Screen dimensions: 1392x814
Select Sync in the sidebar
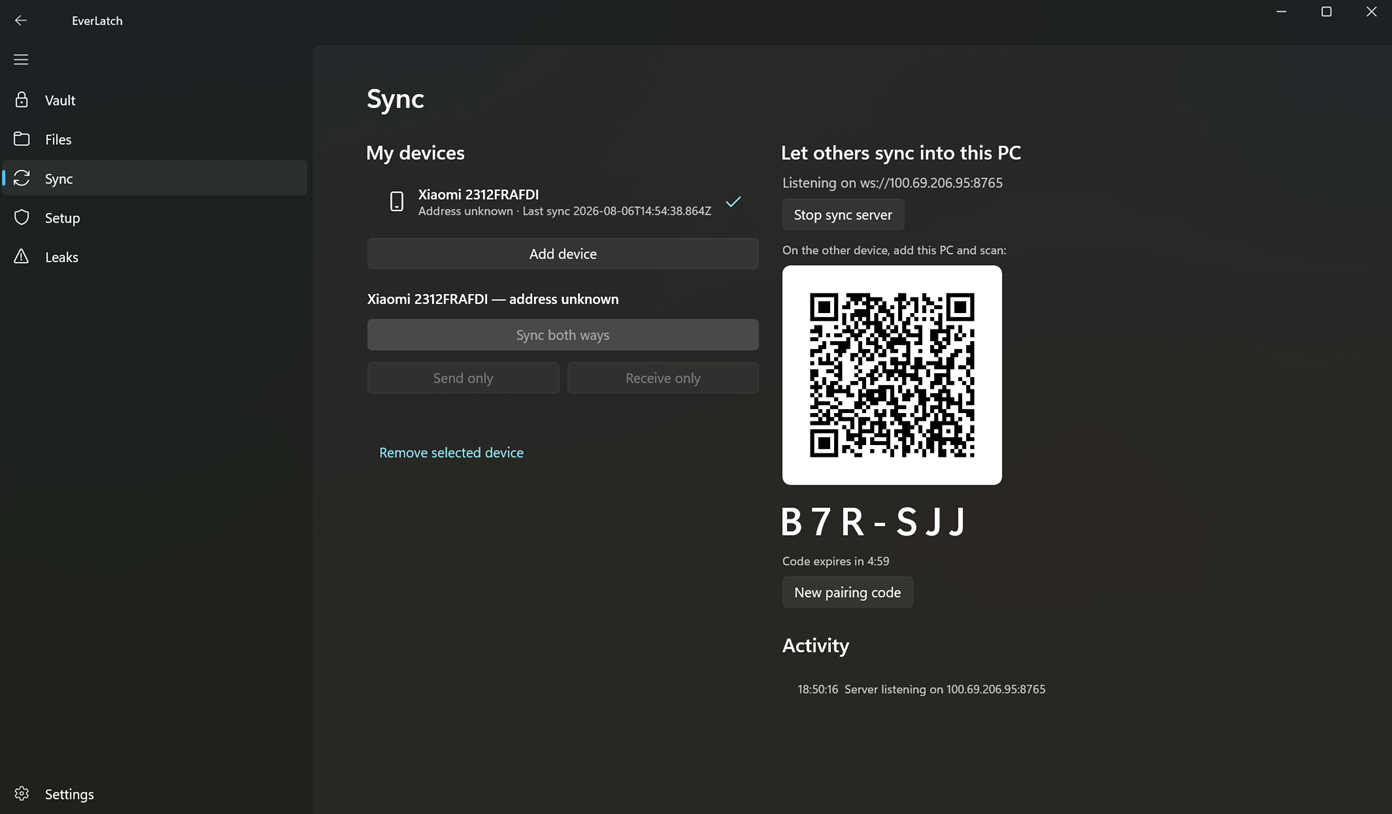(155, 178)
